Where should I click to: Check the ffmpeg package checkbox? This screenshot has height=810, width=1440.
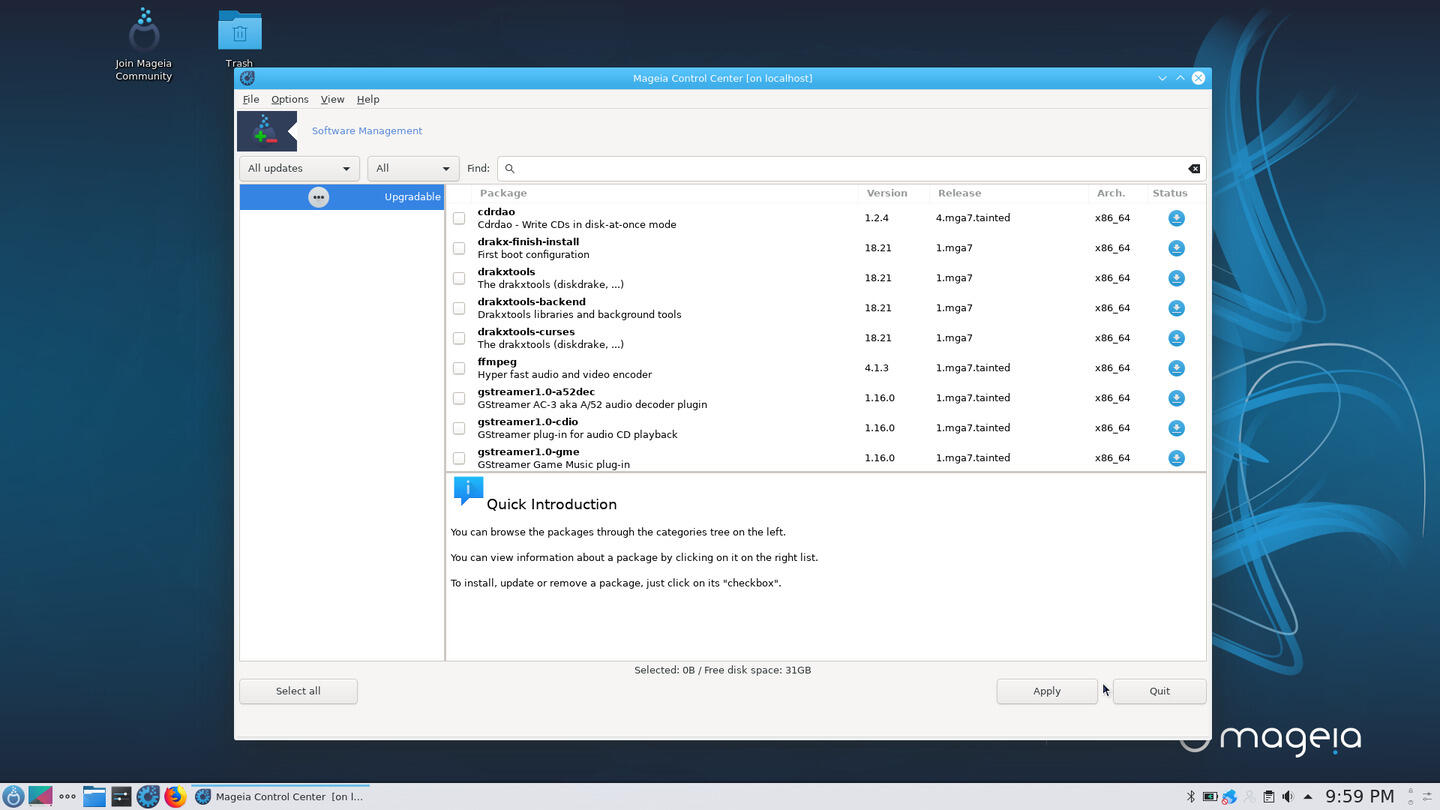(x=459, y=368)
